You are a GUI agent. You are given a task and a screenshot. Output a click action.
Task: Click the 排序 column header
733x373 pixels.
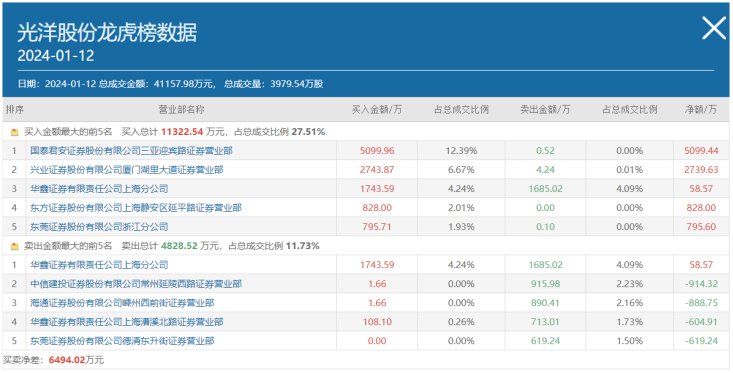tap(14, 110)
